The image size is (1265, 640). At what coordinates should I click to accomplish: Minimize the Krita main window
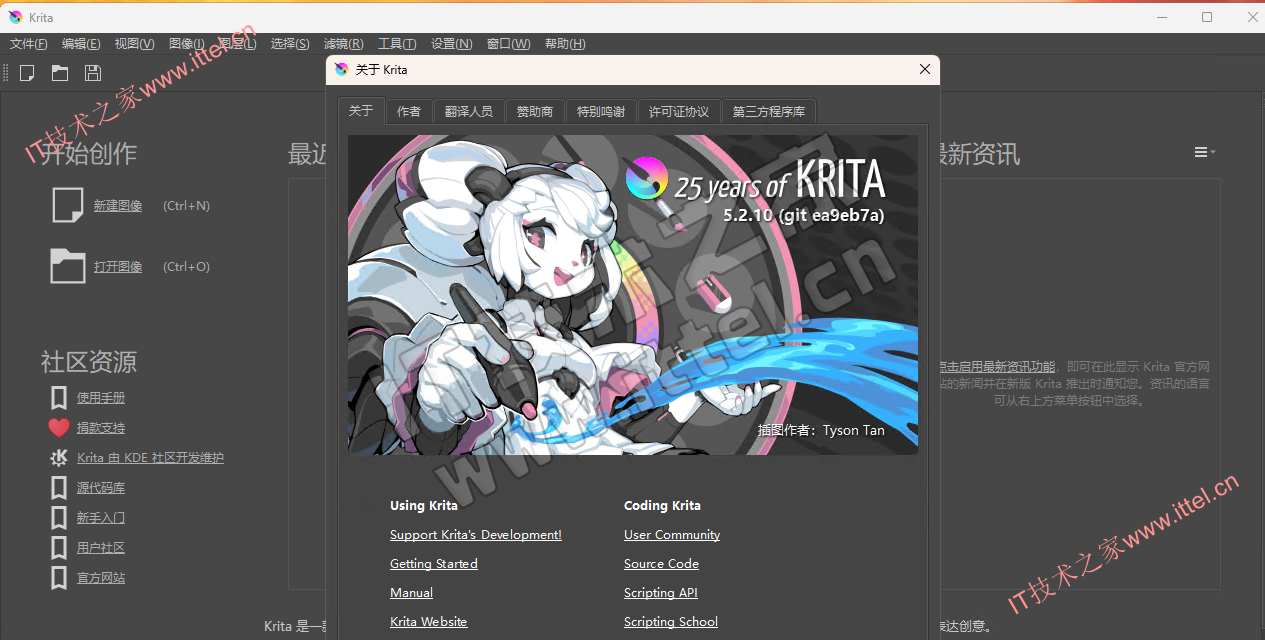coord(1162,17)
